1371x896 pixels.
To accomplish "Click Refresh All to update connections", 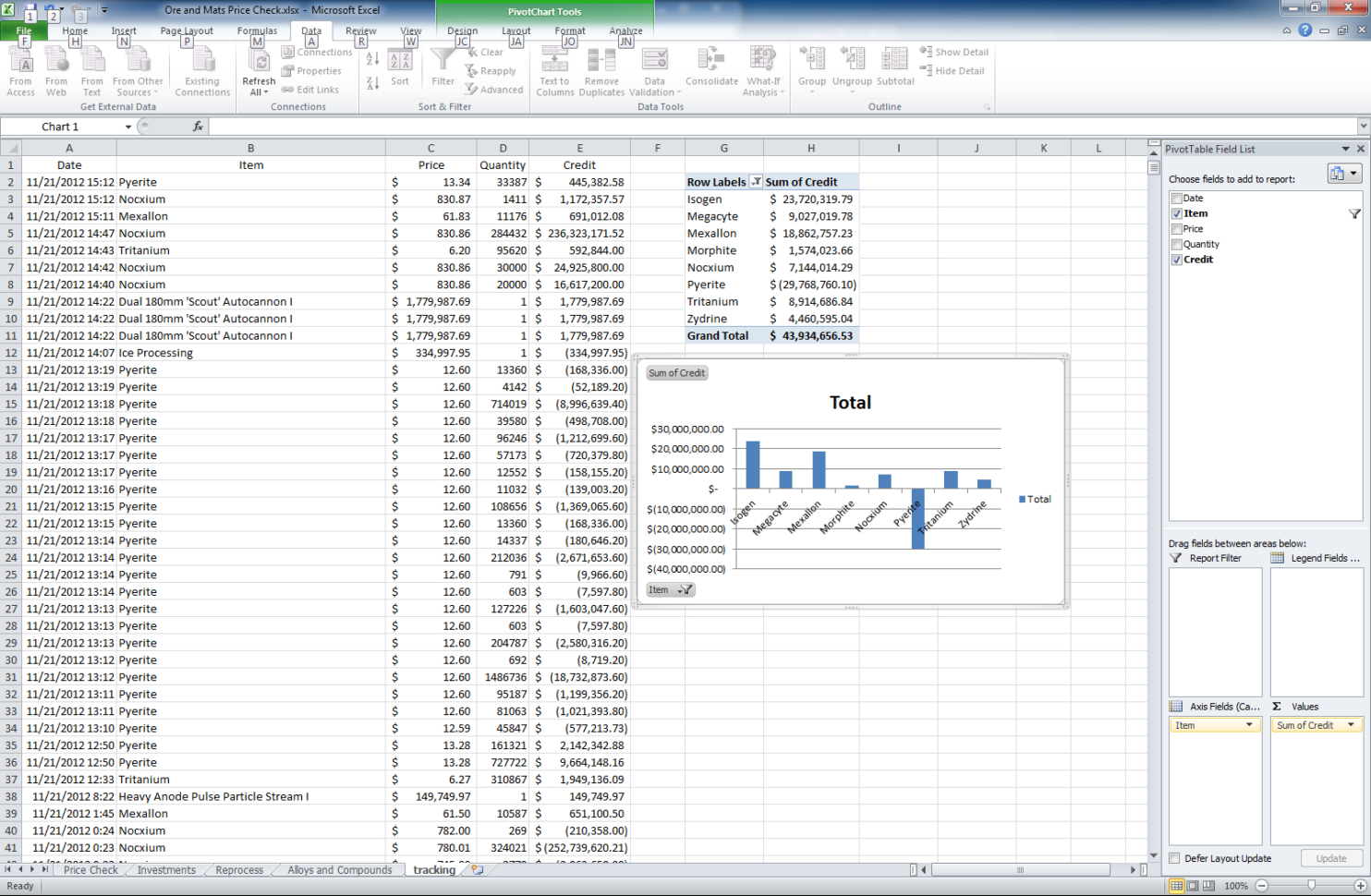I will [259, 69].
